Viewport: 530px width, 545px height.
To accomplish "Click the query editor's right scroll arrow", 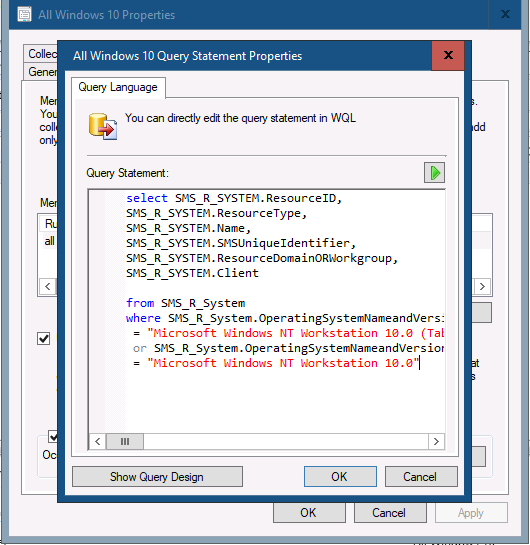I will tap(436, 441).
